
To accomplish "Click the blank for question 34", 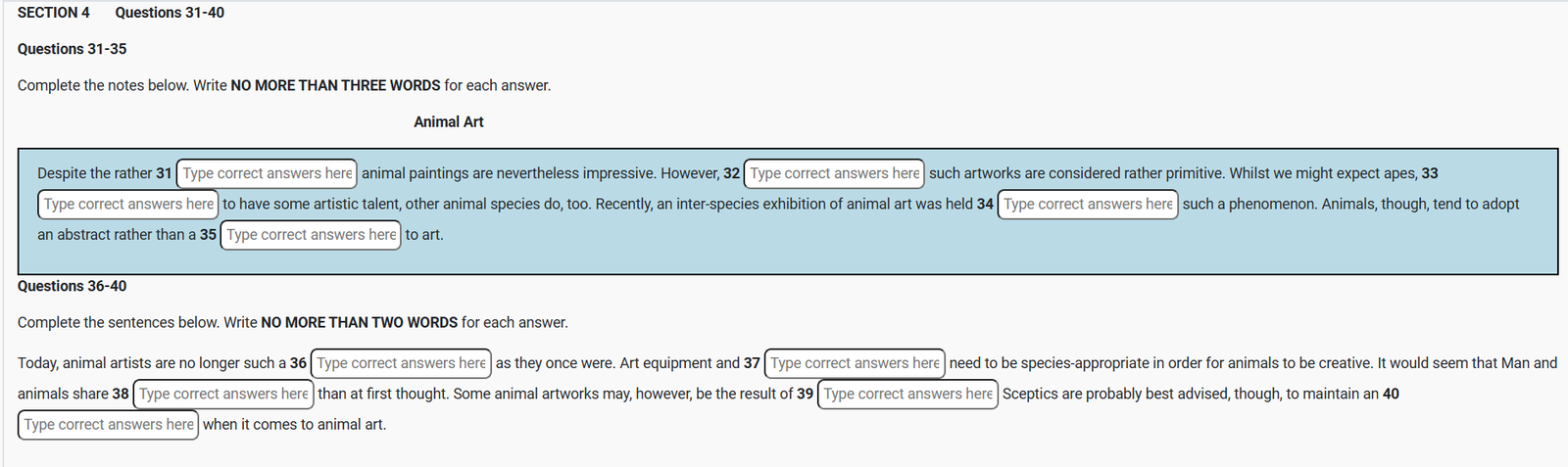I will pyautogui.click(x=1088, y=204).
